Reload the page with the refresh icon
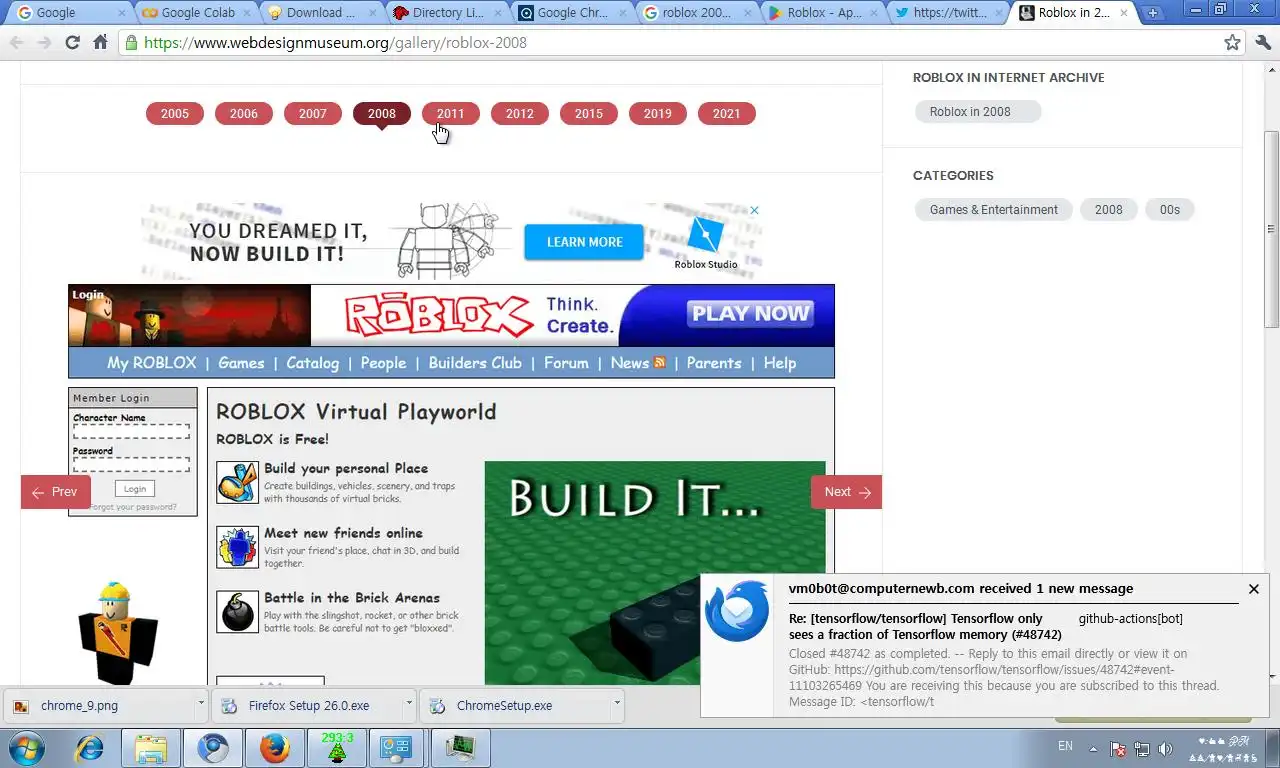 pos(72,43)
